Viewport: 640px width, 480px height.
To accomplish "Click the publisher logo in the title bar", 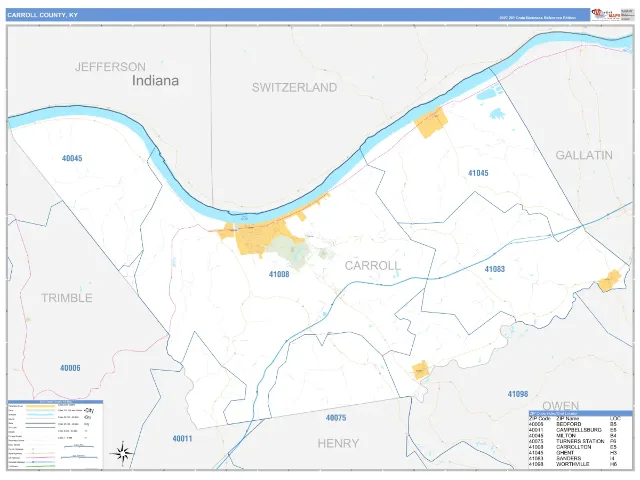I will [x=606, y=15].
